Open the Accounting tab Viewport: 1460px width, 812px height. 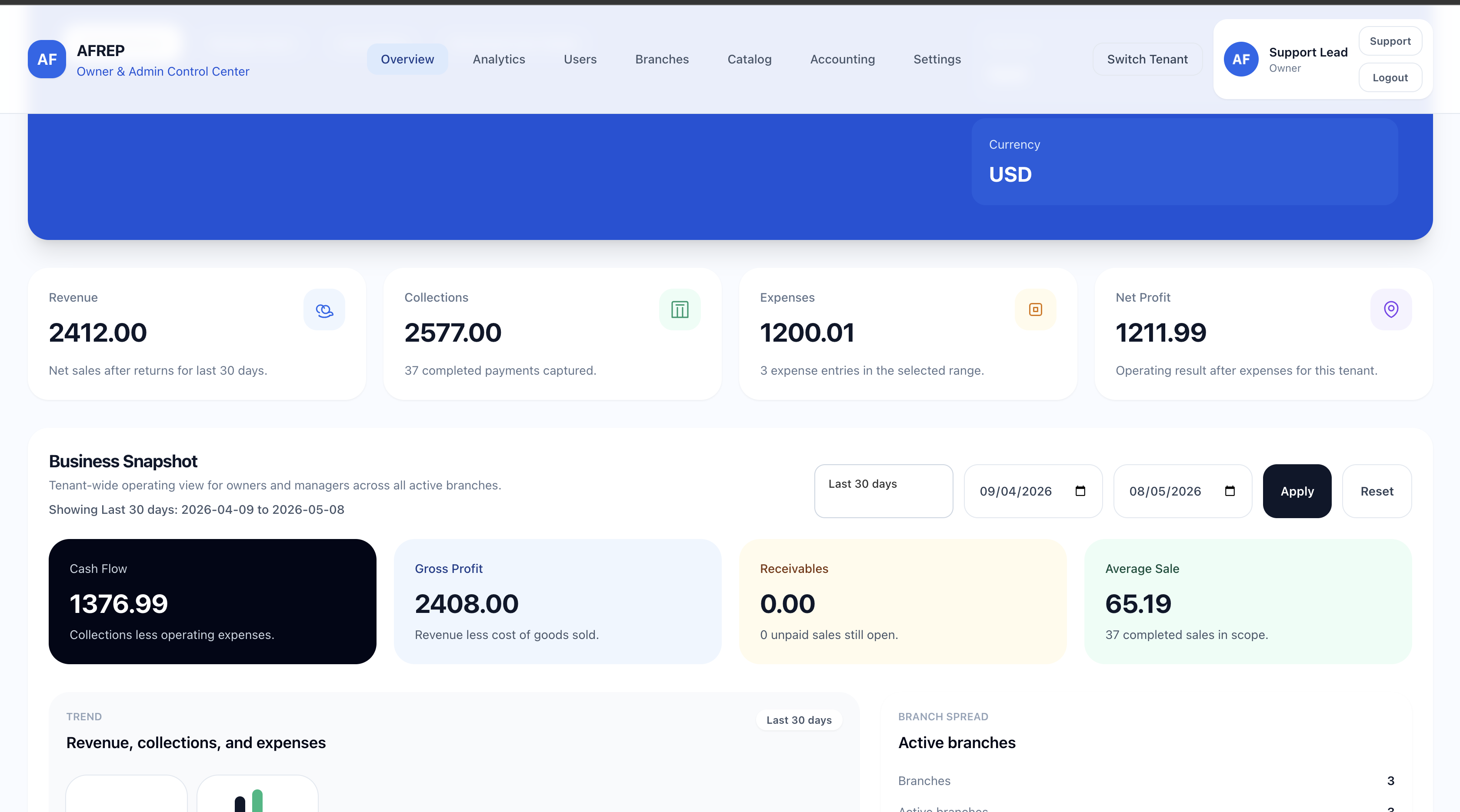(842, 59)
